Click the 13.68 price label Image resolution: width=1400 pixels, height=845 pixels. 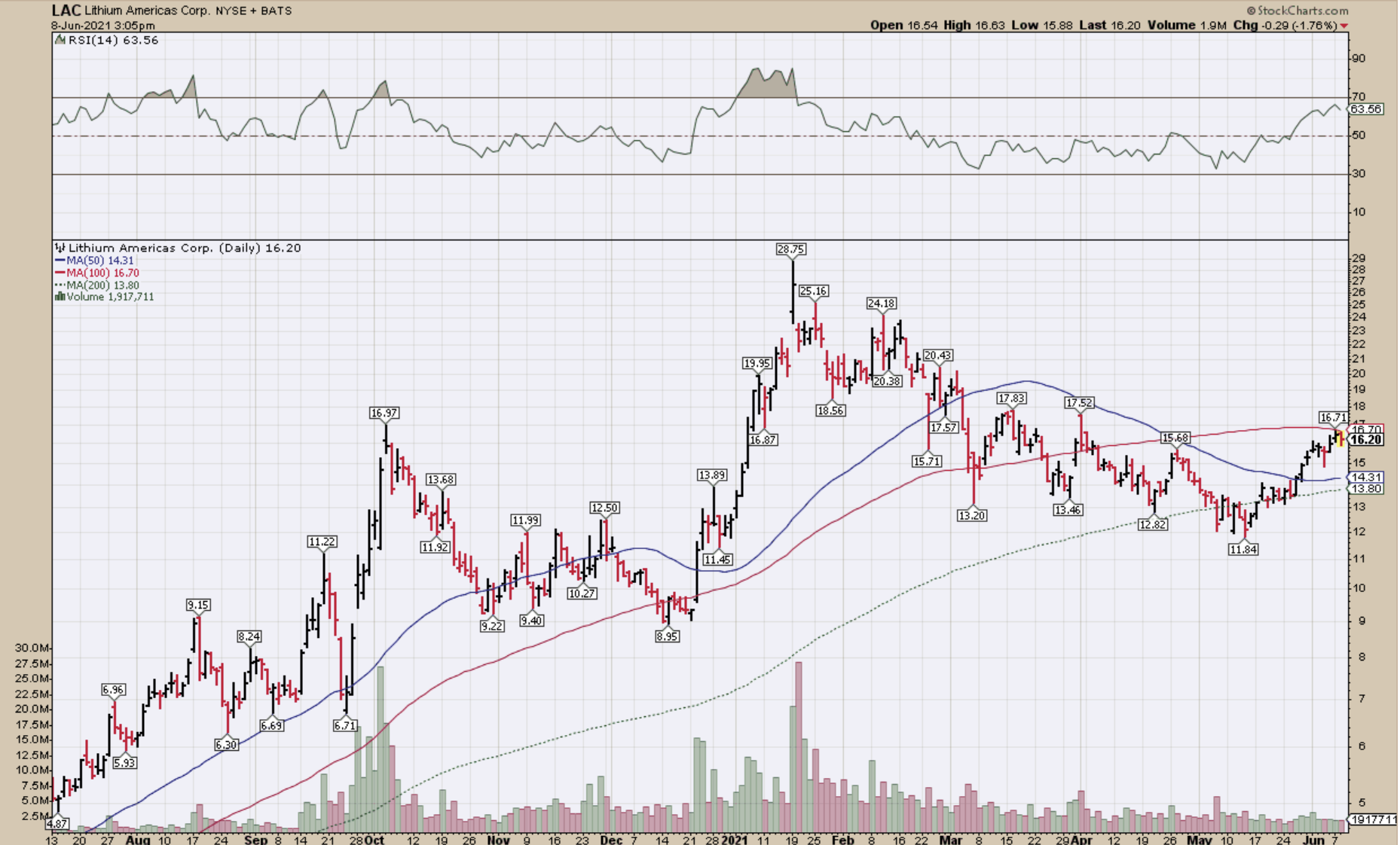click(441, 479)
